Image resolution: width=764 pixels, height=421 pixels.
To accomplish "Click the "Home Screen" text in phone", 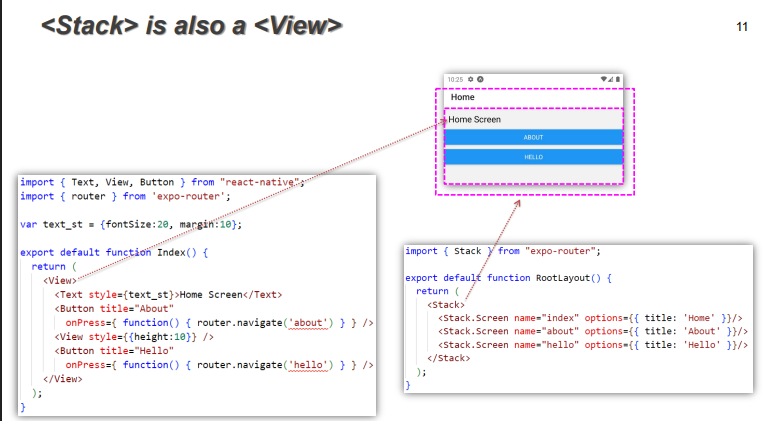I will tap(474, 119).
